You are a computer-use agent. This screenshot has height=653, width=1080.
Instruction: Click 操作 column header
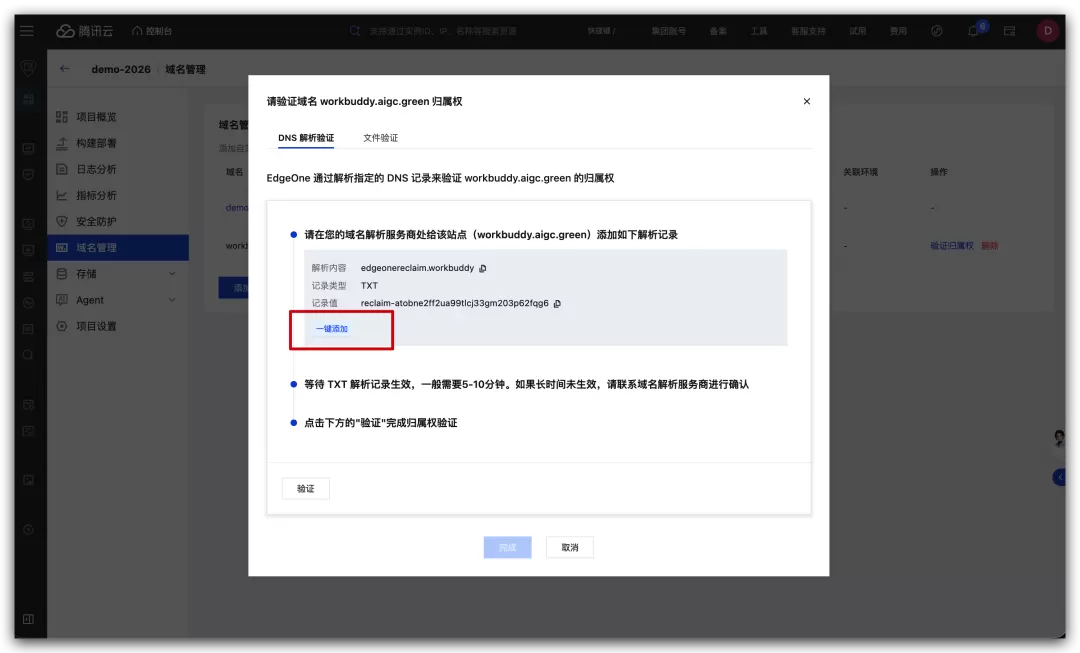[939, 172]
